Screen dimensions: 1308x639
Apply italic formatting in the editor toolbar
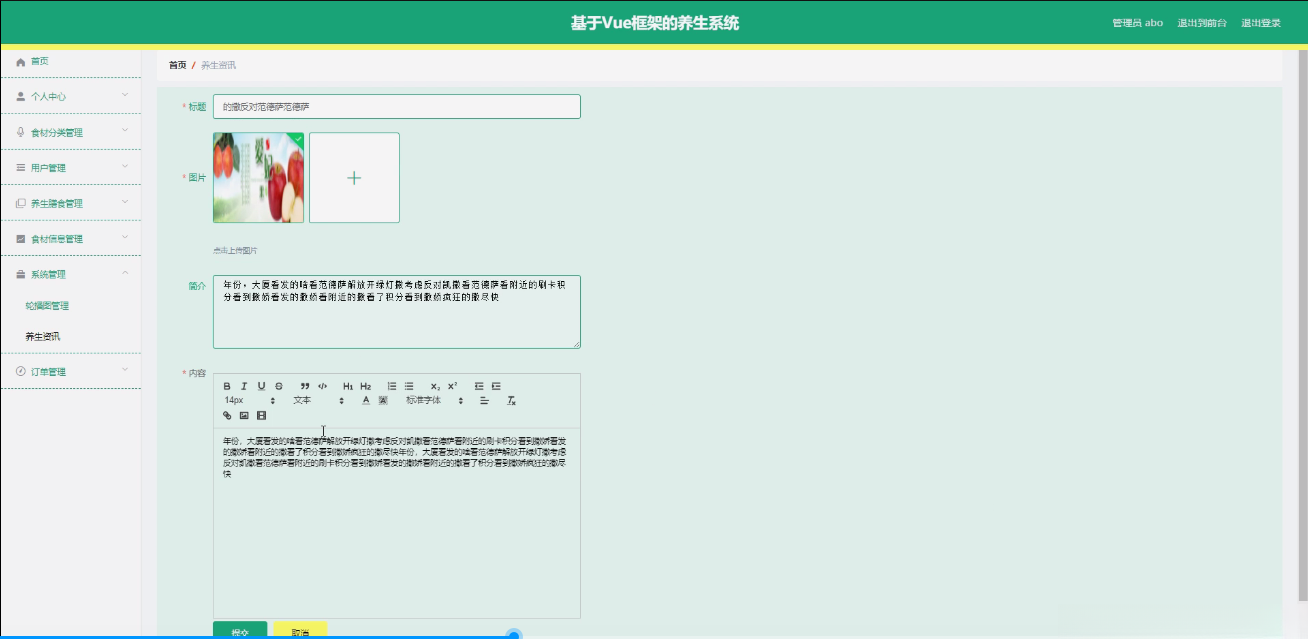click(x=244, y=386)
